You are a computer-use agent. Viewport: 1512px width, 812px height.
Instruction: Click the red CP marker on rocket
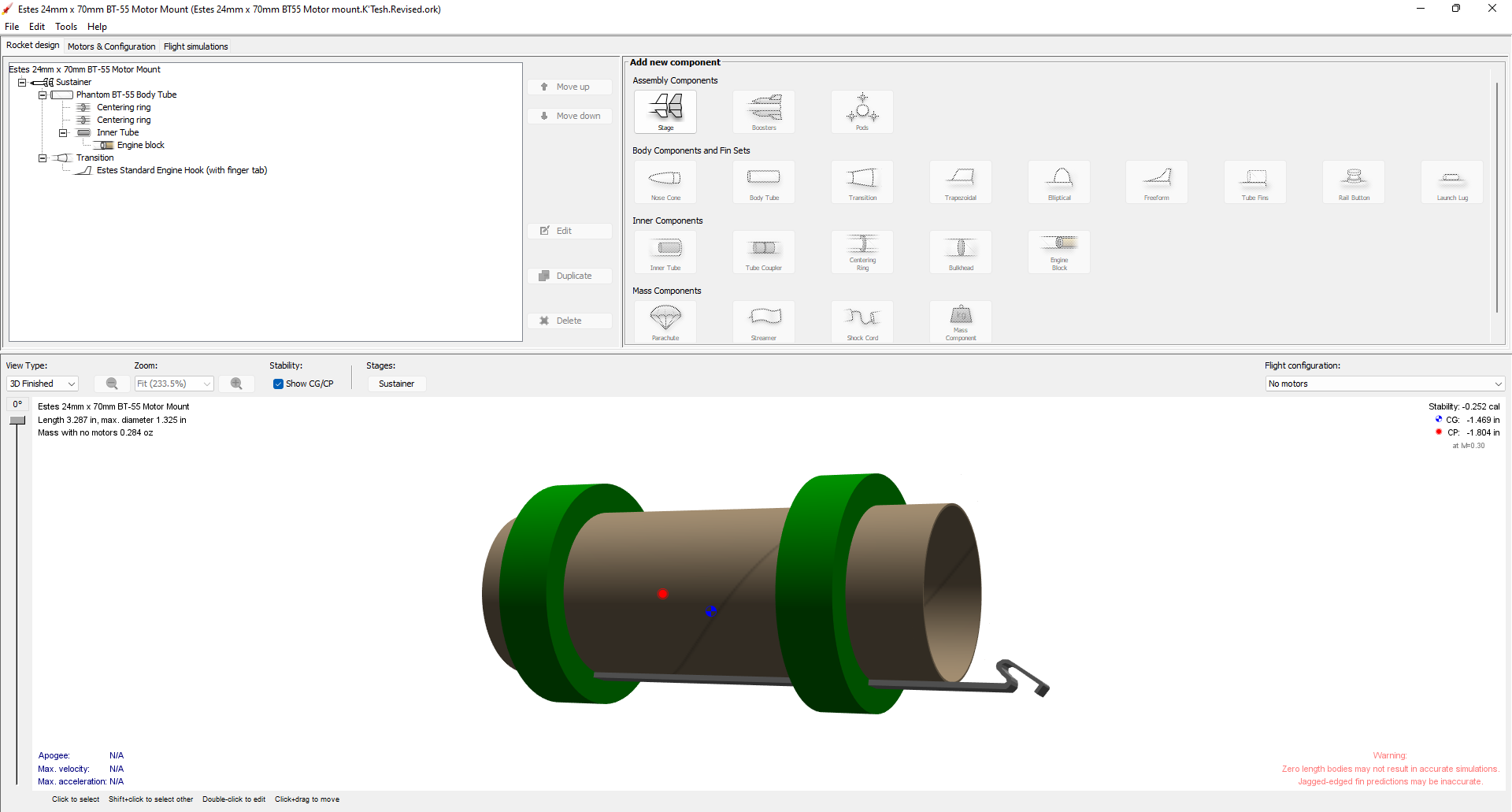663,594
